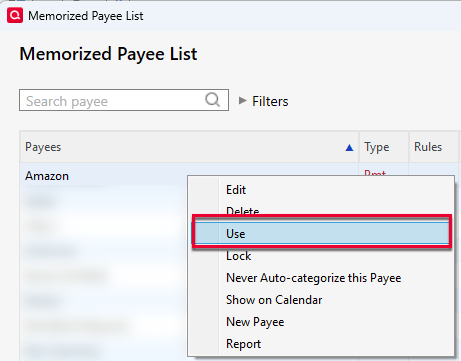Expand the Filters disclosure triangle

click(242, 100)
